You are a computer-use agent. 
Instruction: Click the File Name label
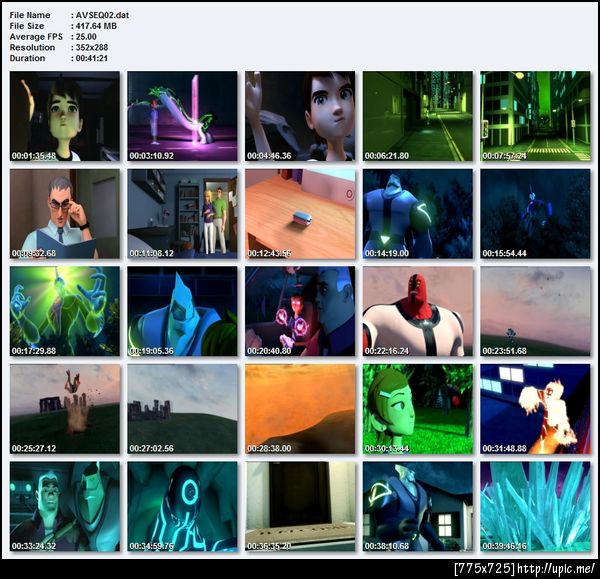tap(30, 15)
